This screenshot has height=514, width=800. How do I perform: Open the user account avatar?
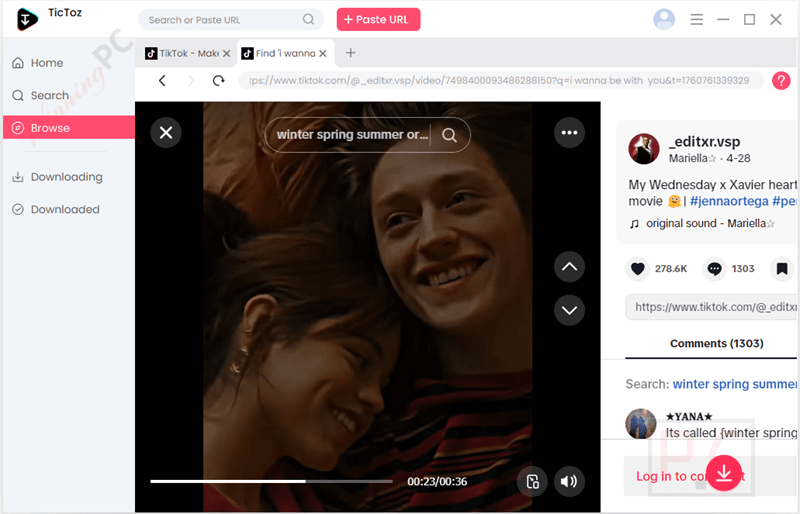[x=664, y=19]
